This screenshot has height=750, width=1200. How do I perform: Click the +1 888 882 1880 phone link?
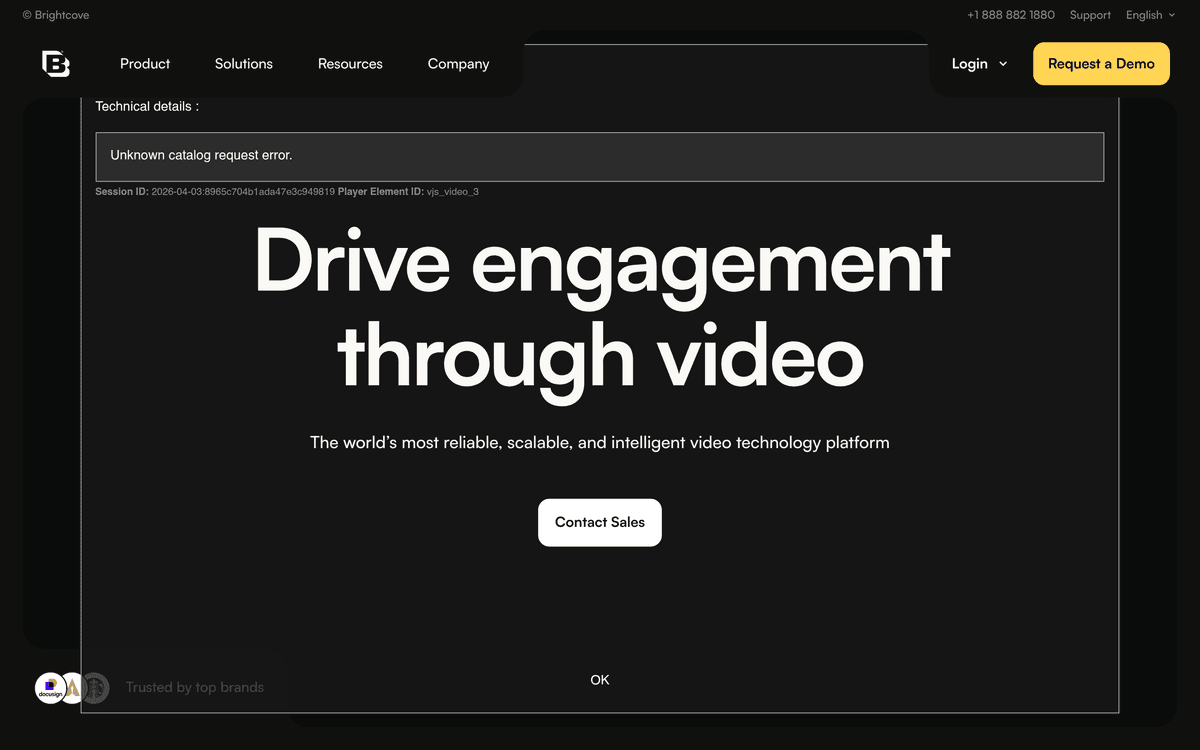(x=1010, y=15)
